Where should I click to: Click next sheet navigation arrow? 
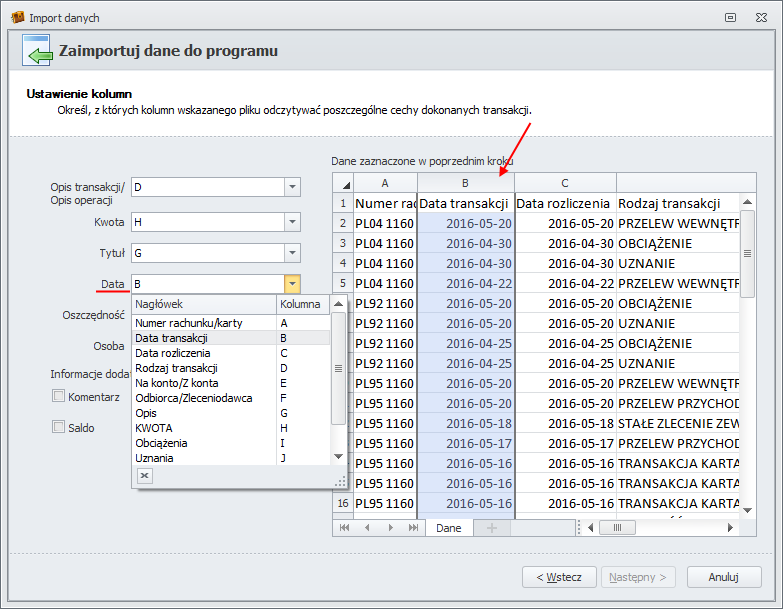[x=389, y=527]
